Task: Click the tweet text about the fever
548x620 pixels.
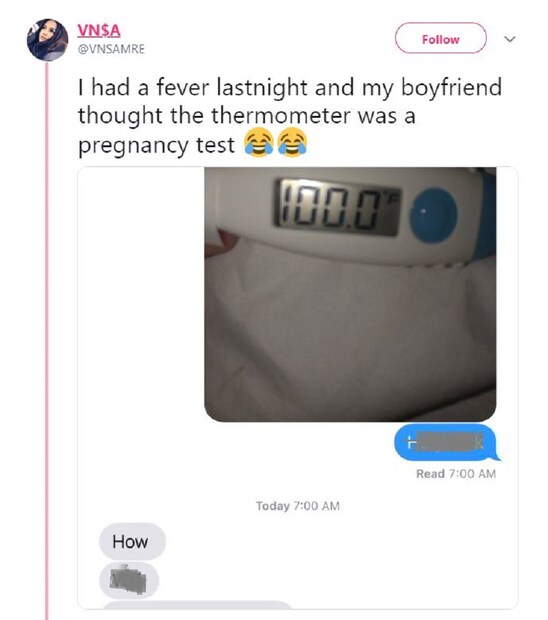Action: click(289, 116)
